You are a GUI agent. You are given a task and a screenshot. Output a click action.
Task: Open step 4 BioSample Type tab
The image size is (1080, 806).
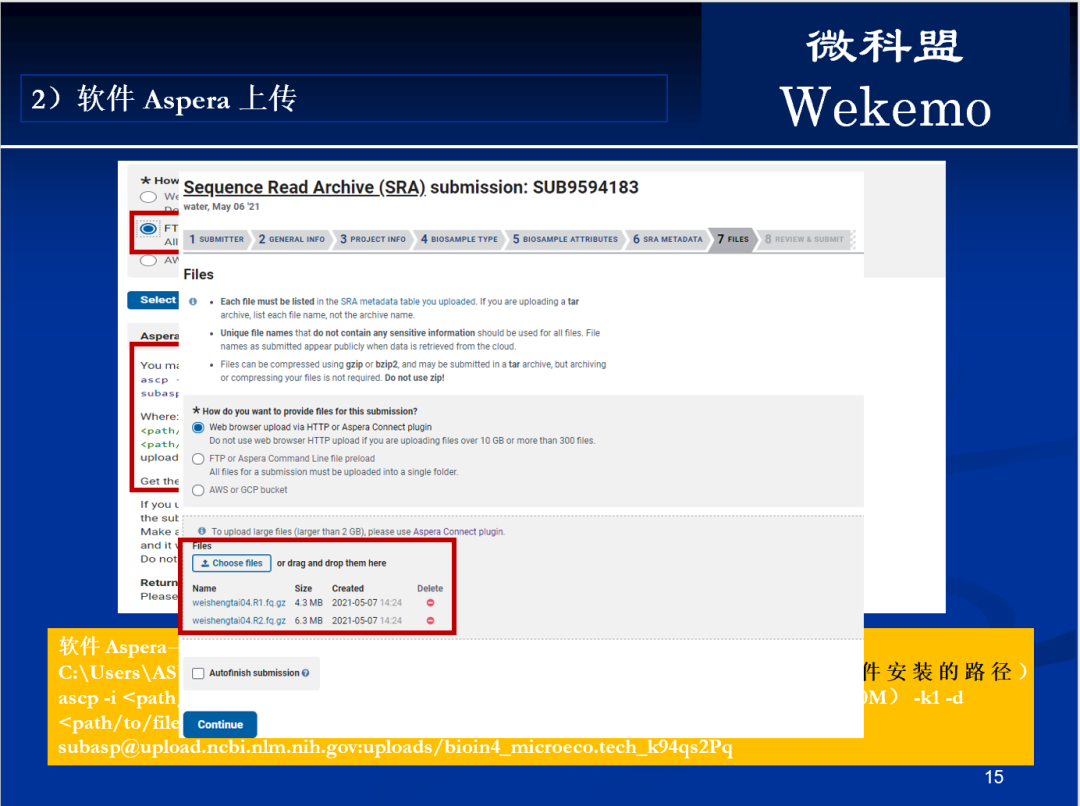(x=459, y=239)
